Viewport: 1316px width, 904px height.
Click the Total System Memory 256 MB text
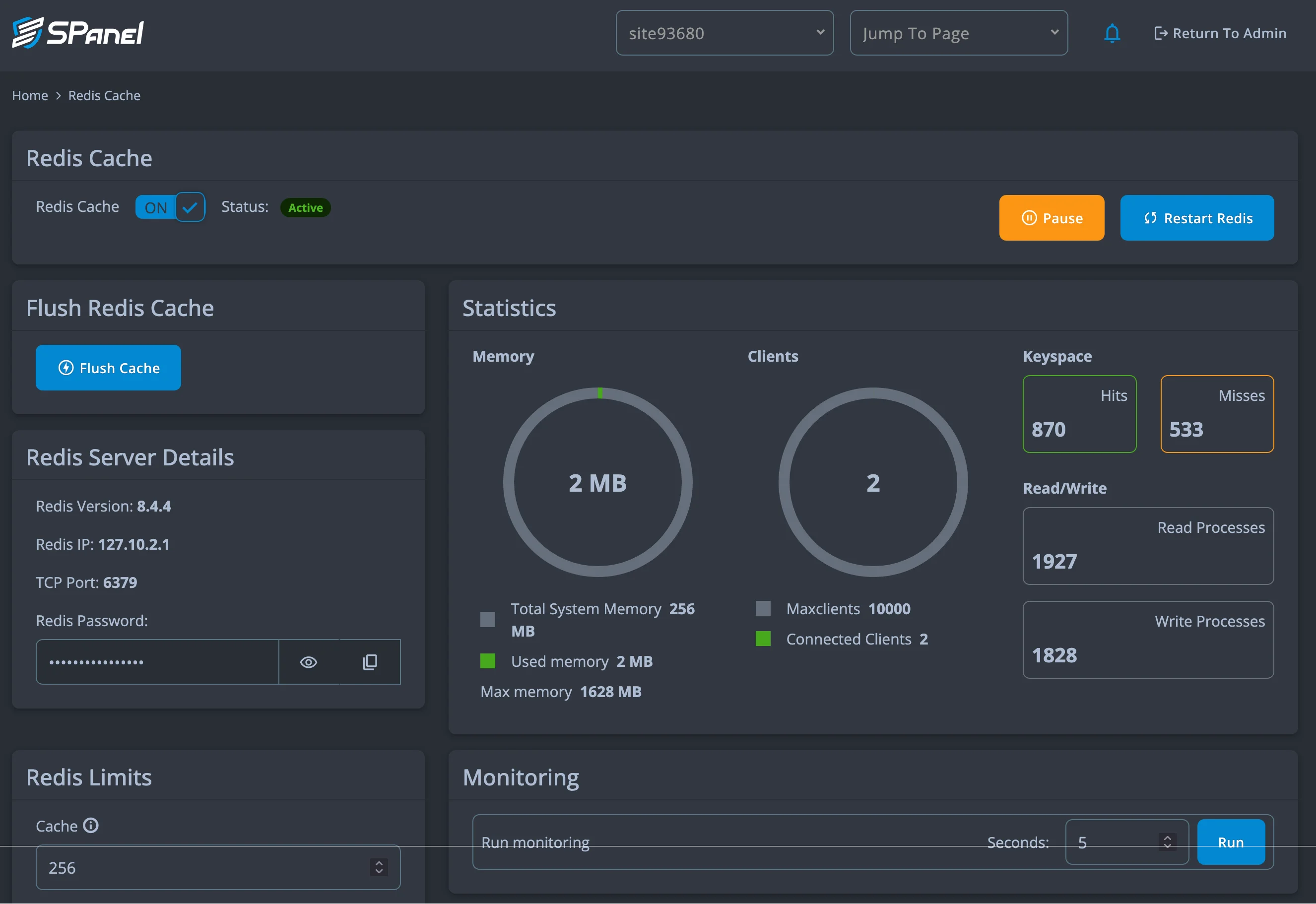click(x=603, y=620)
